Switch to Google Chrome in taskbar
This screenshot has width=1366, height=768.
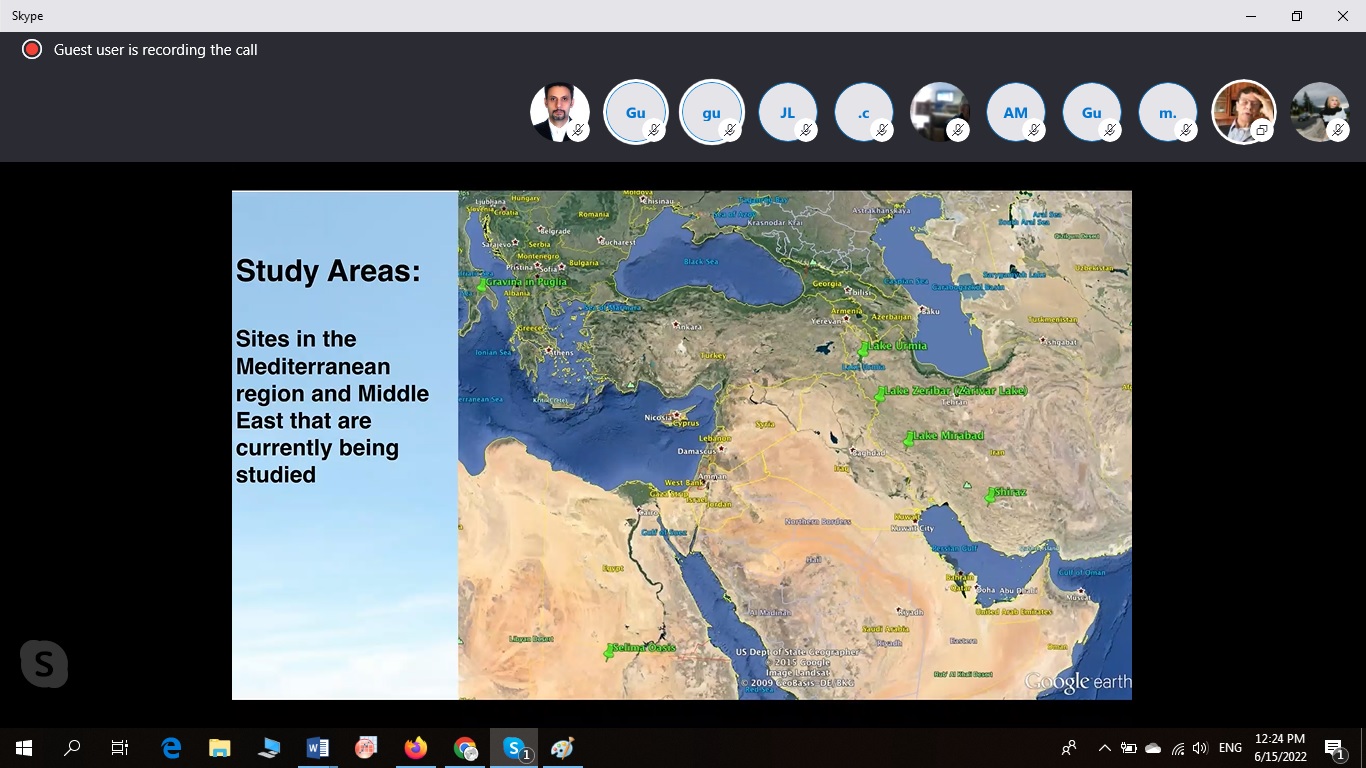(x=465, y=748)
